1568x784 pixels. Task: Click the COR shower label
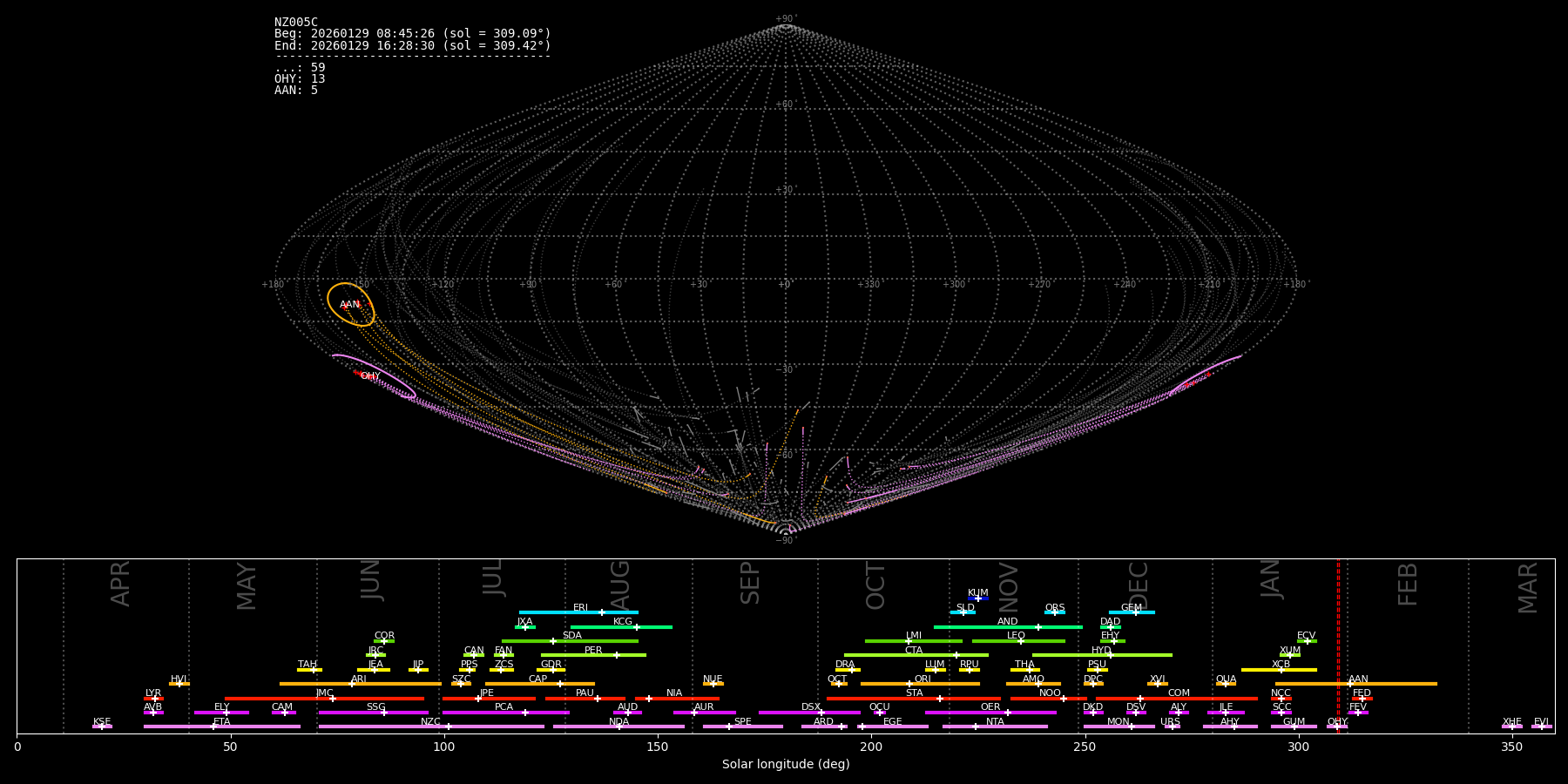(384, 636)
